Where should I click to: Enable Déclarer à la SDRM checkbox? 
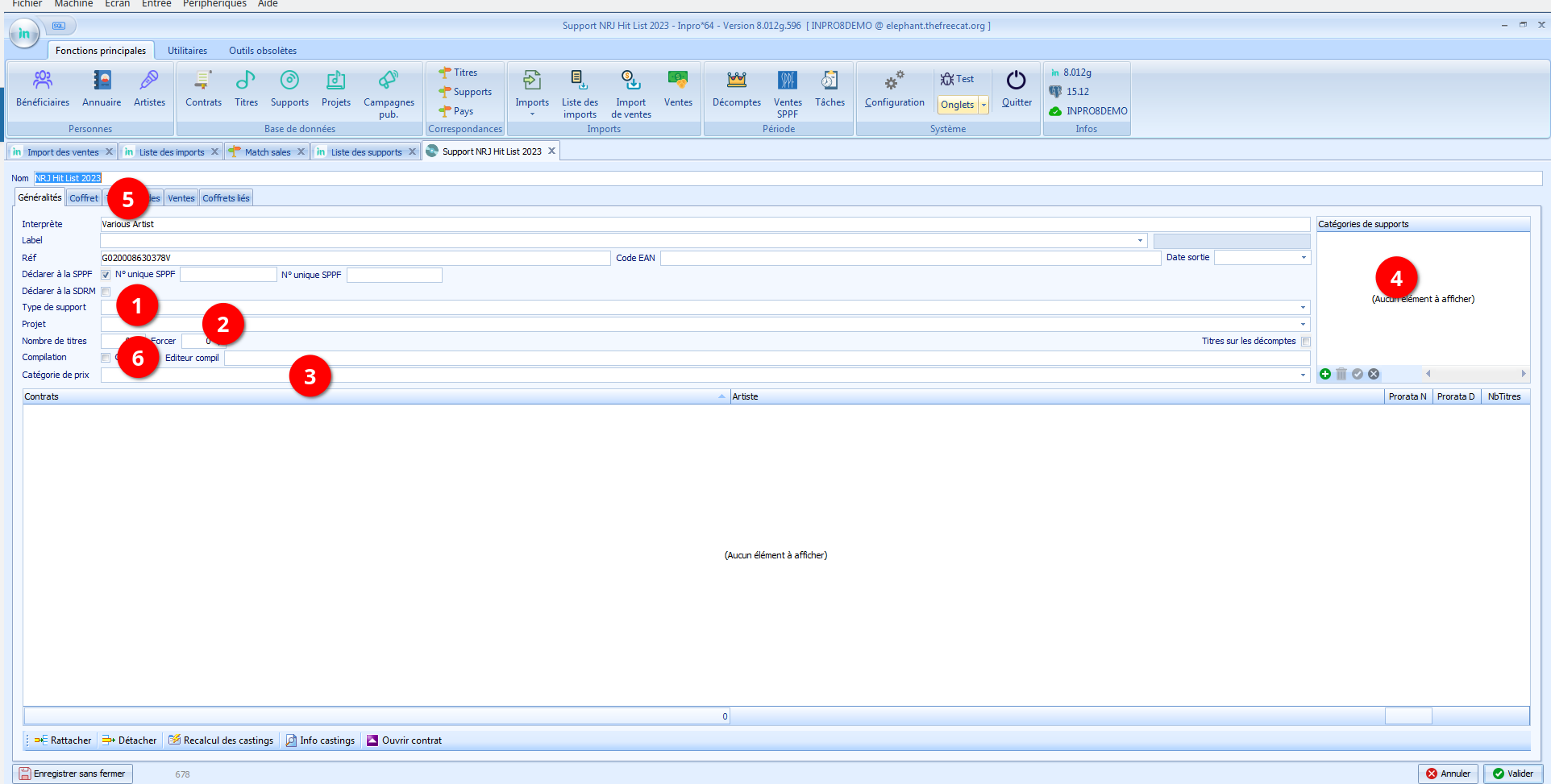click(x=106, y=292)
